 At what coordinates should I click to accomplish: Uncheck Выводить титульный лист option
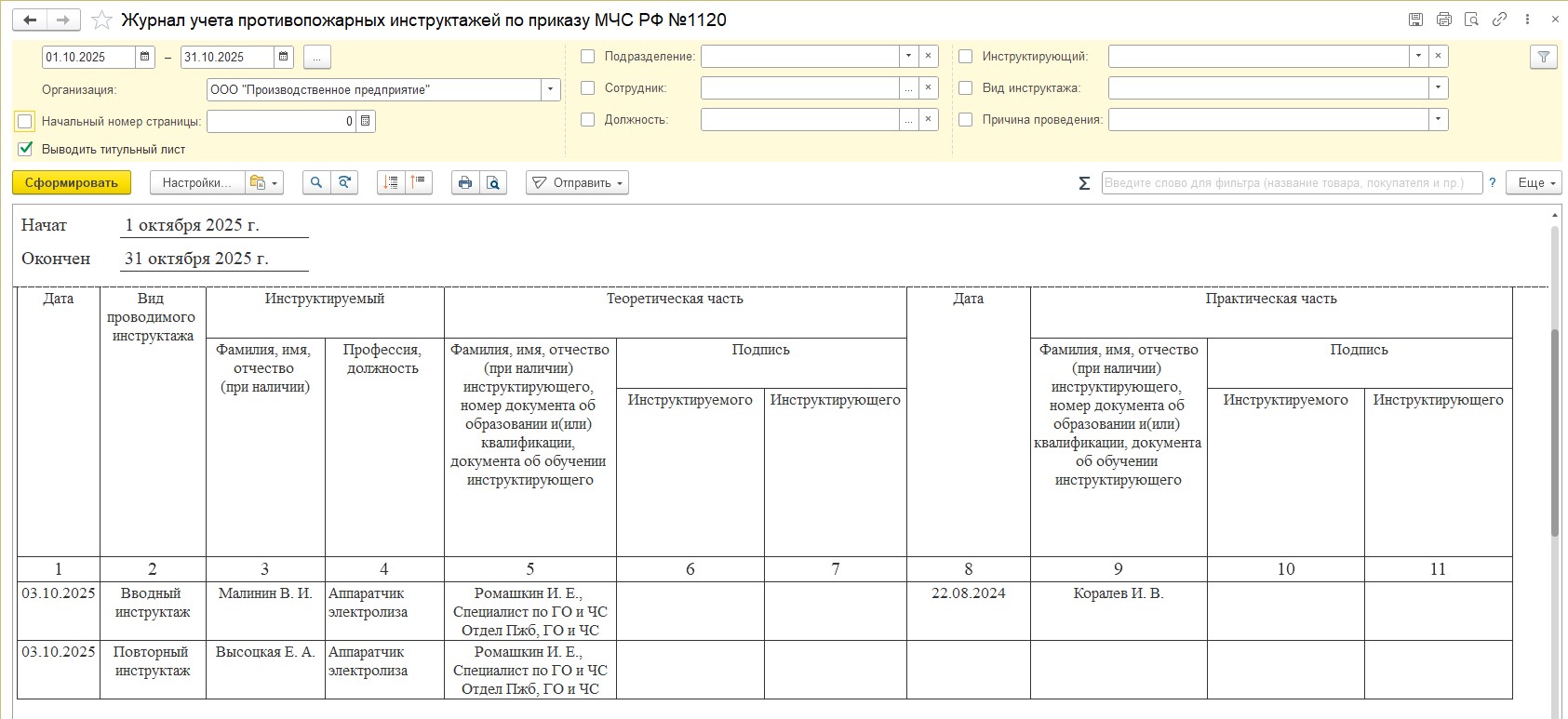click(x=25, y=149)
